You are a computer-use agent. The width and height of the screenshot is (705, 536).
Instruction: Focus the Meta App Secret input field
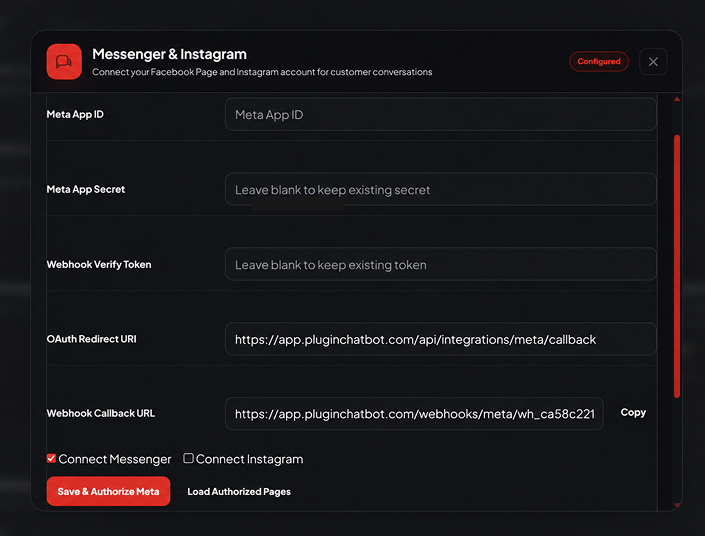441,189
